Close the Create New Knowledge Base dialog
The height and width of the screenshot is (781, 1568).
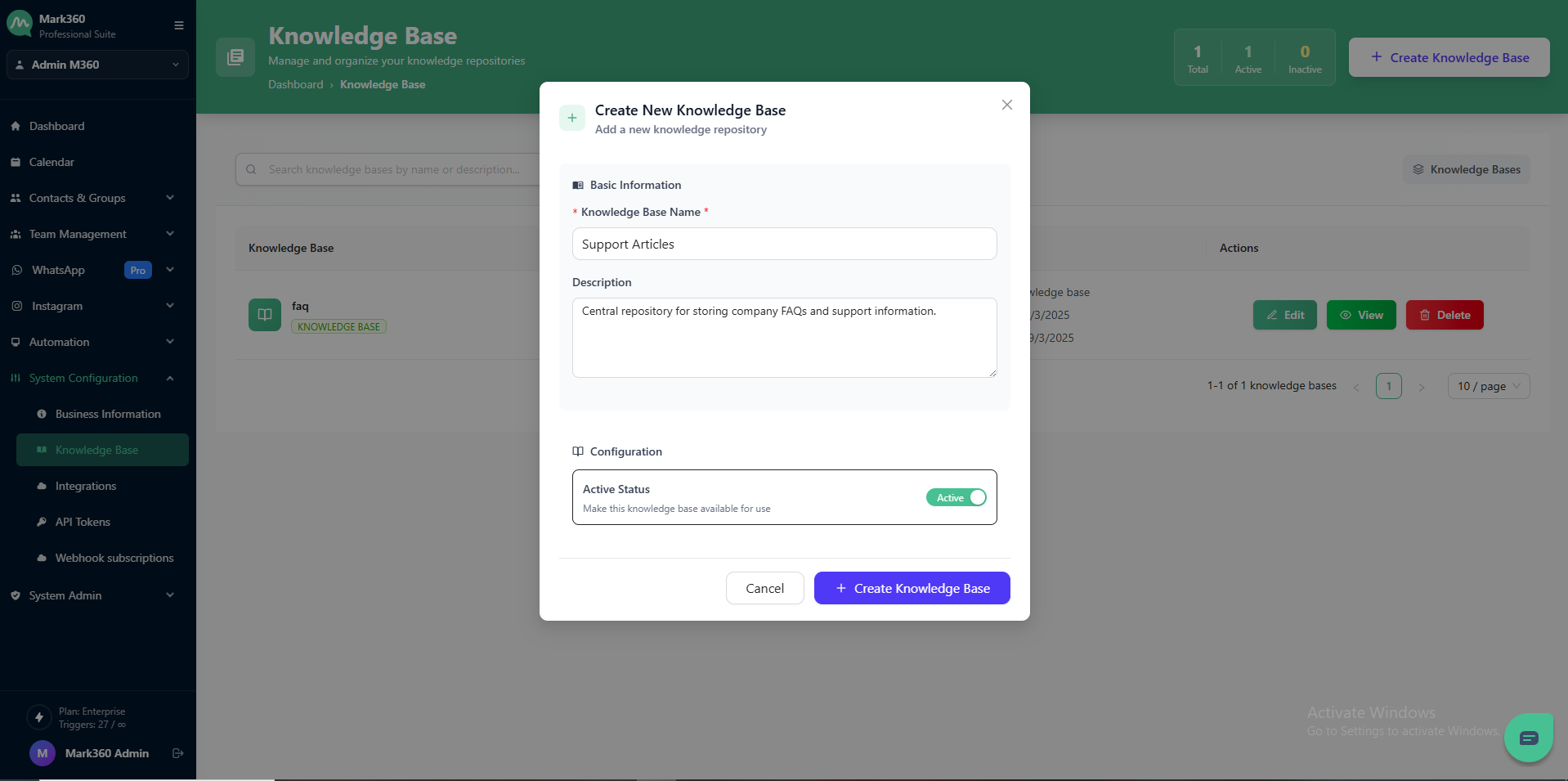coord(1006,105)
